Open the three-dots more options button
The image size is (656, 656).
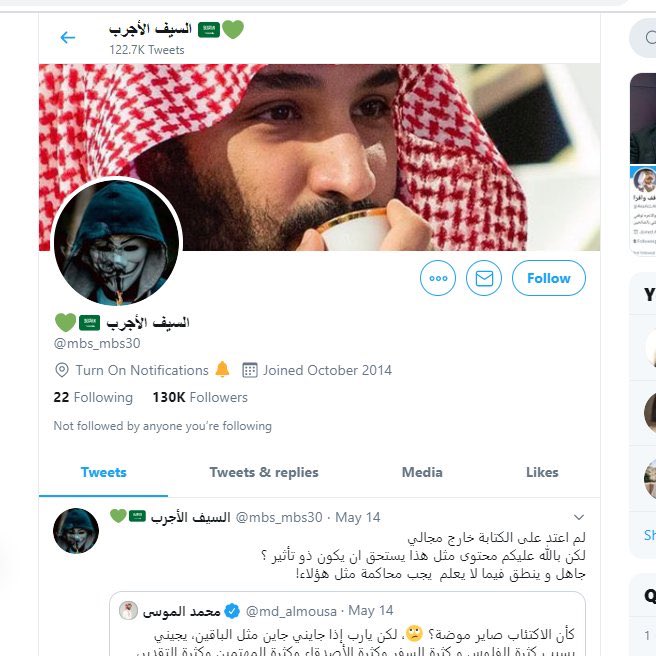(x=438, y=278)
